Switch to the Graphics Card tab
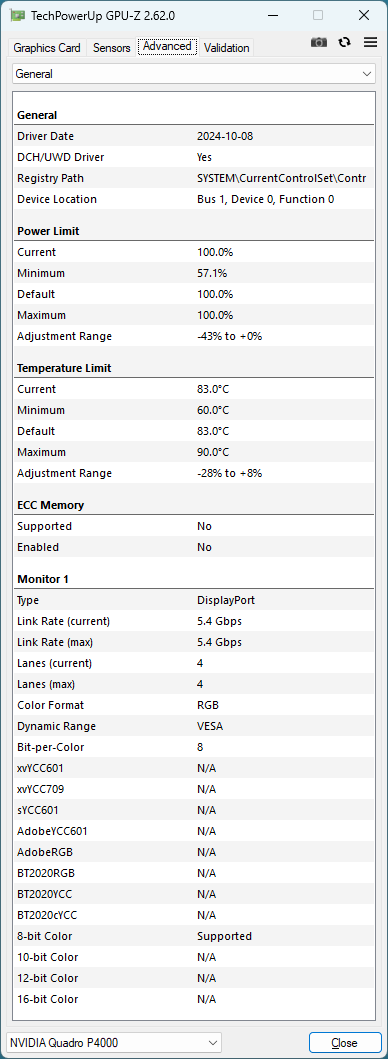Viewport: 388px width, 1059px height. 47,47
